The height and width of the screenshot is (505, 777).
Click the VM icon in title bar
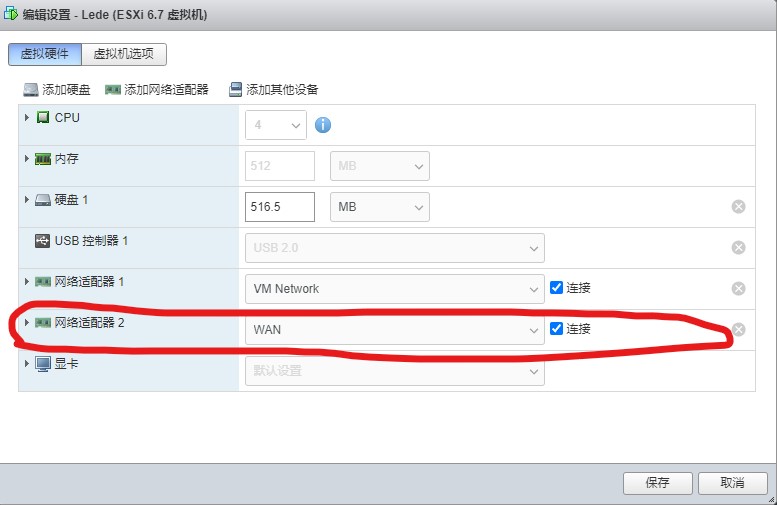(10, 13)
